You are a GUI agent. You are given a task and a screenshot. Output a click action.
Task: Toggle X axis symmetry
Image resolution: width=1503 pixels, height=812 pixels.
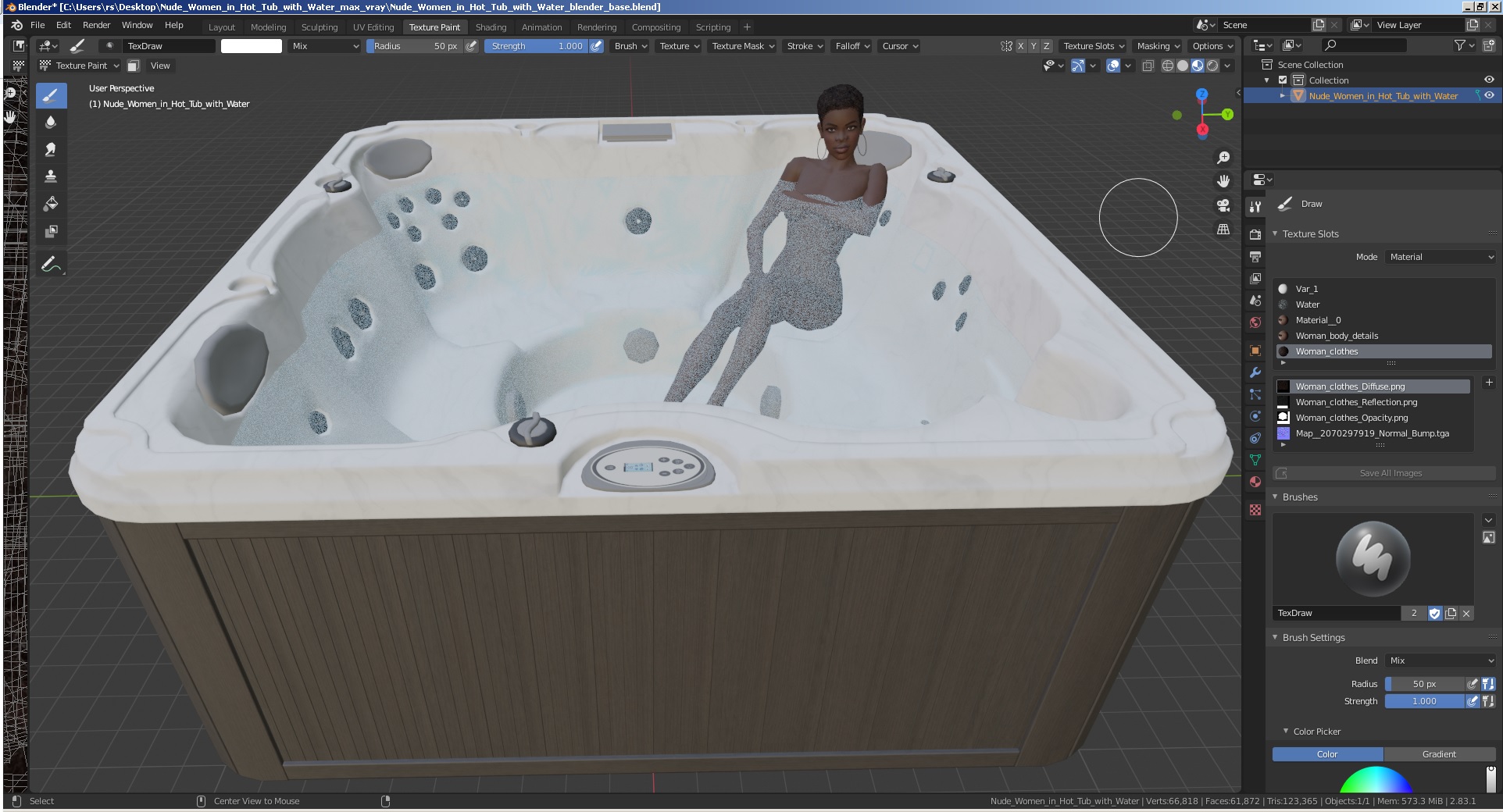tap(1020, 46)
